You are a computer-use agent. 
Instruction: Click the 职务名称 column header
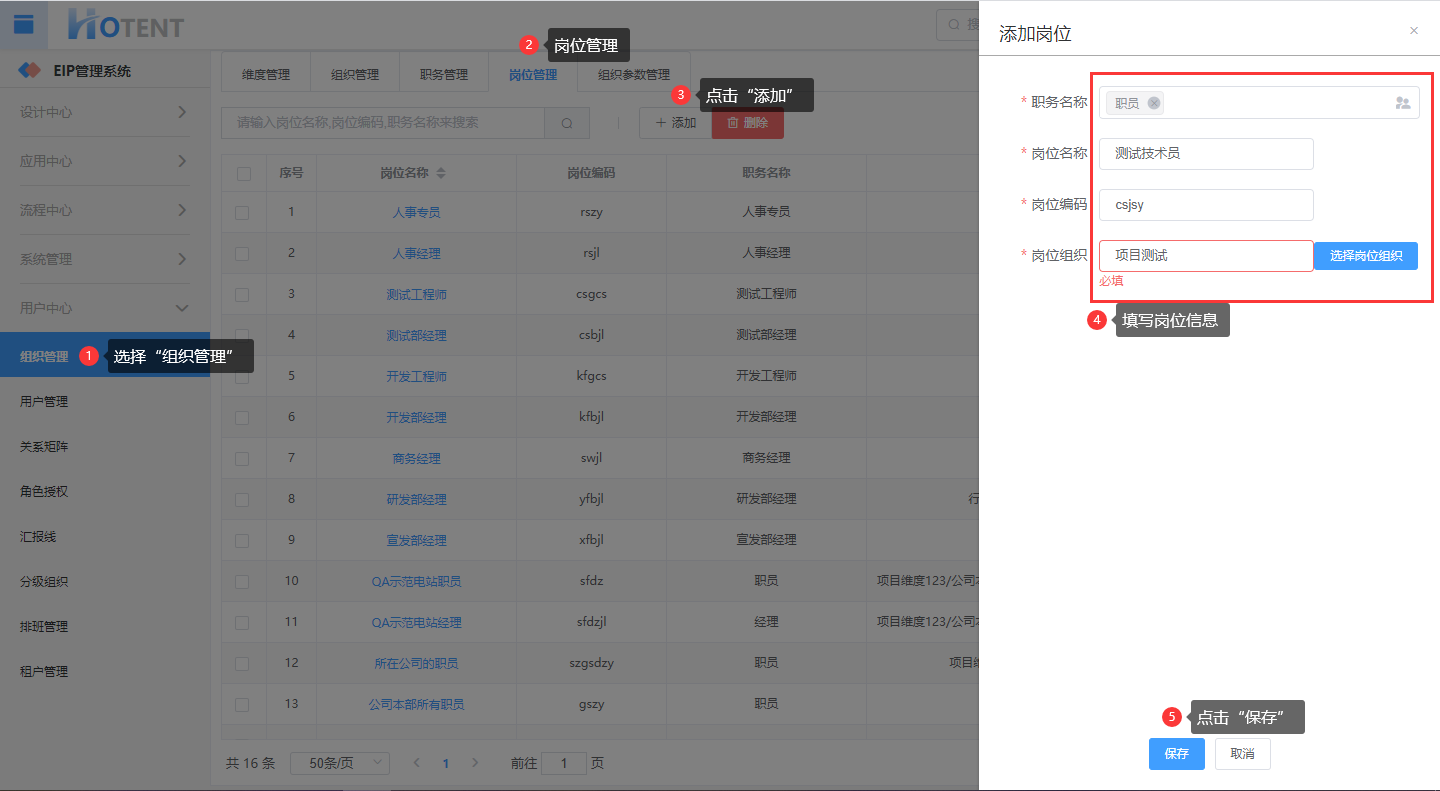point(766,173)
